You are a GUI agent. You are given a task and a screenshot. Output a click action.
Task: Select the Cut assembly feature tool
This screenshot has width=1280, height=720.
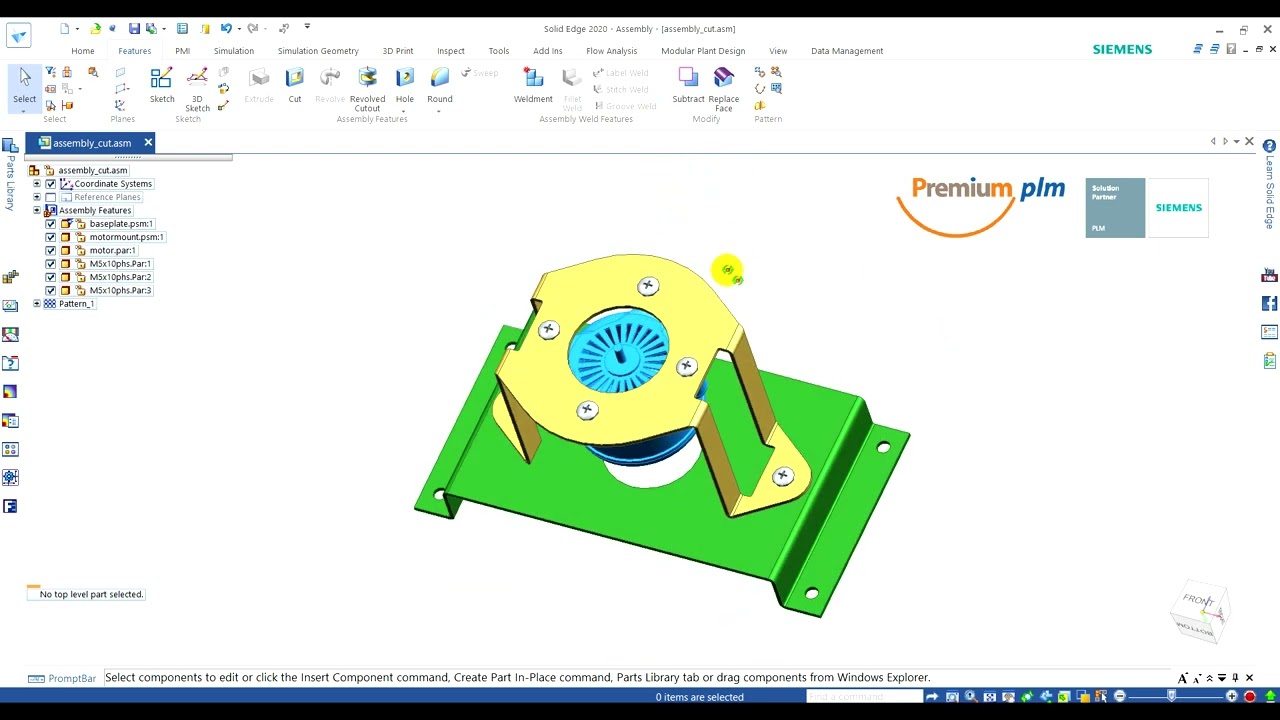(x=294, y=85)
